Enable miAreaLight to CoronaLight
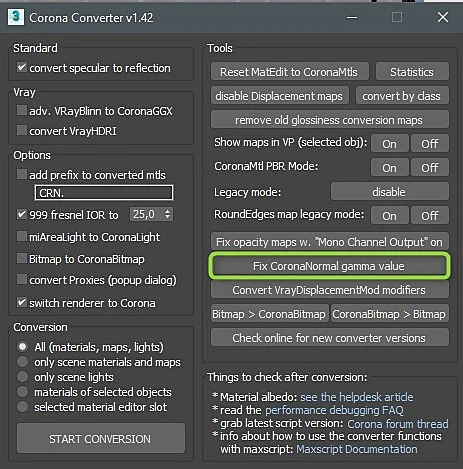463x469 pixels. click(22, 236)
